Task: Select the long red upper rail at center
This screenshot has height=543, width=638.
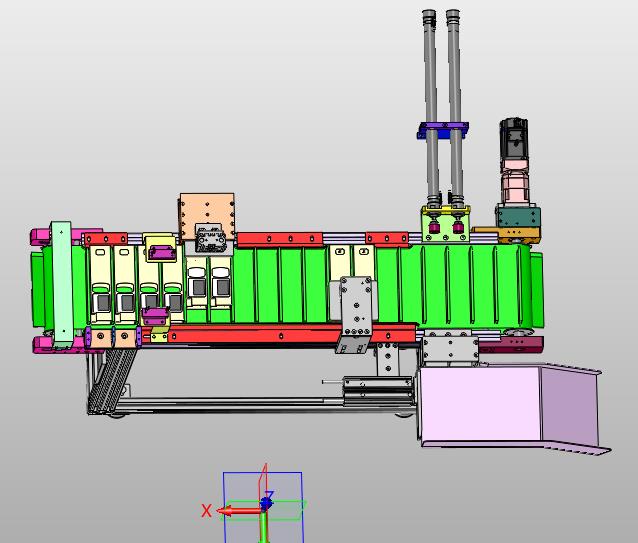Action: pos(280,239)
